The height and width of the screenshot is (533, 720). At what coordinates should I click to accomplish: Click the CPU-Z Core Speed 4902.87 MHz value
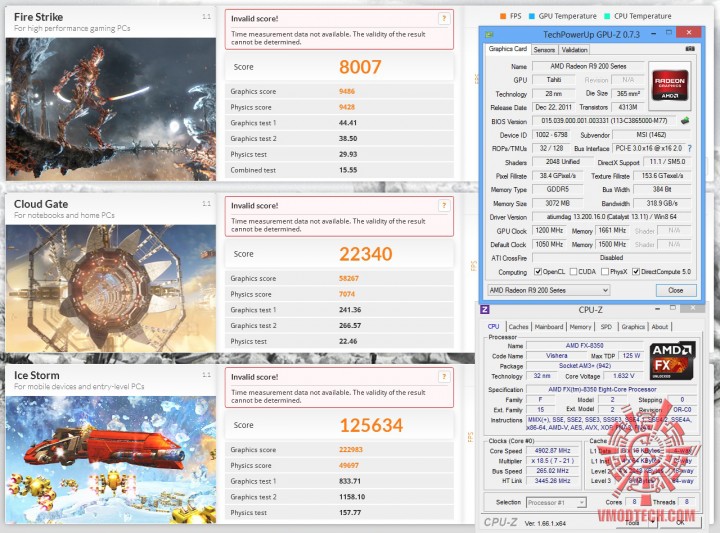click(x=552, y=451)
